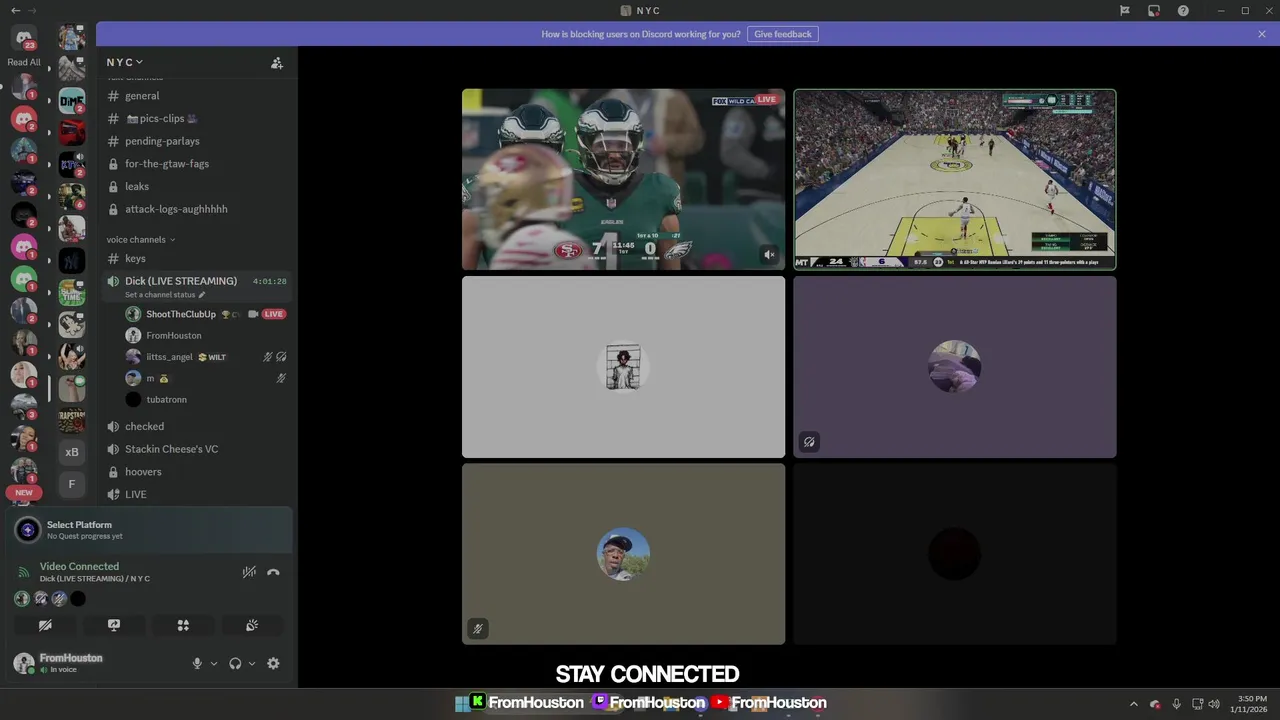Click Set a channel status
Screen dimensions: 1280x720
165,295
